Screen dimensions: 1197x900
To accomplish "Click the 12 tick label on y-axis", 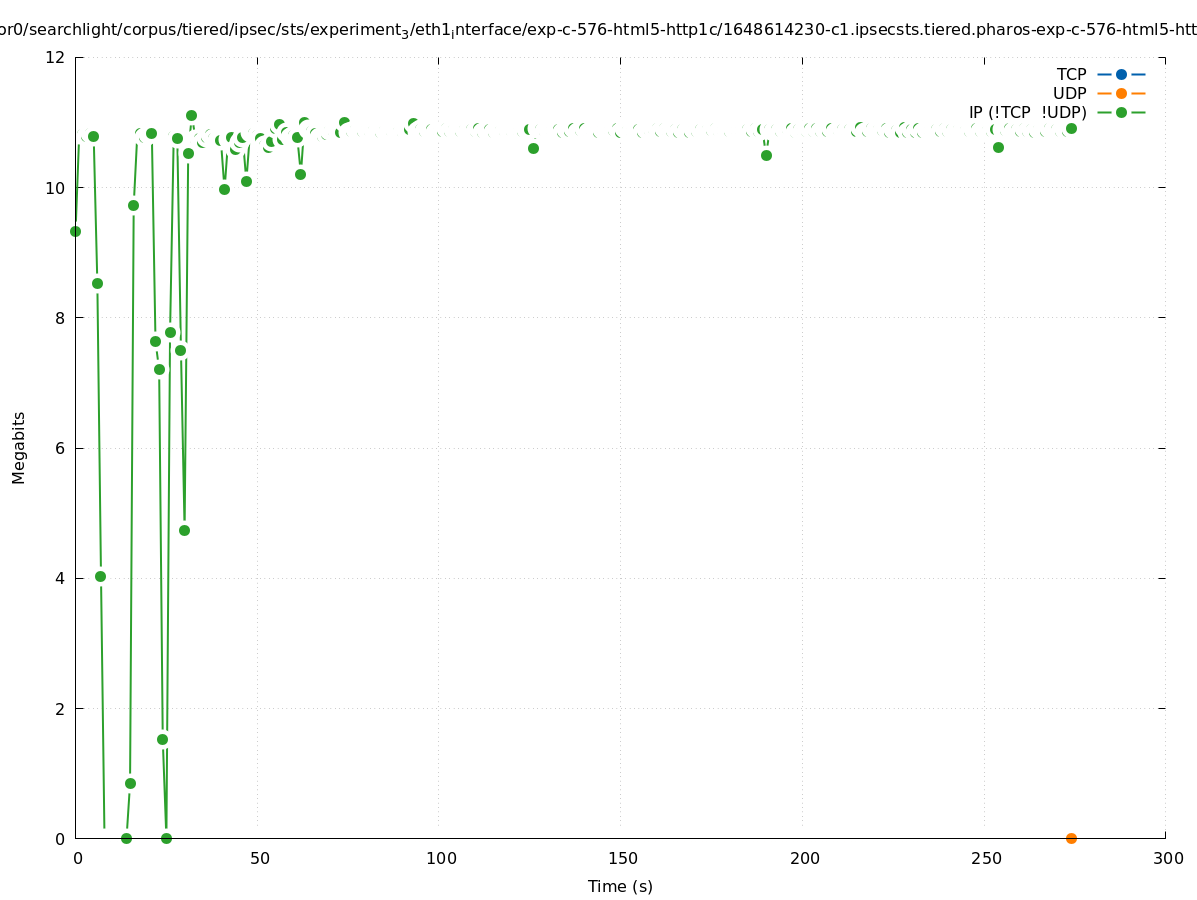I will [x=56, y=57].
